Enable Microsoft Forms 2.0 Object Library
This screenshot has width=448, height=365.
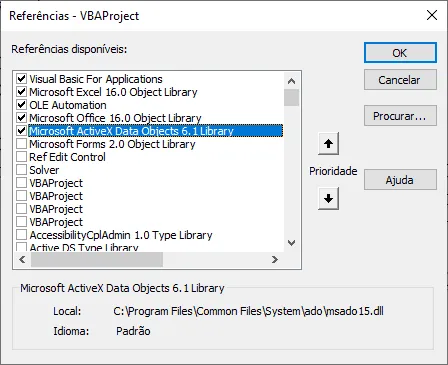[21, 144]
